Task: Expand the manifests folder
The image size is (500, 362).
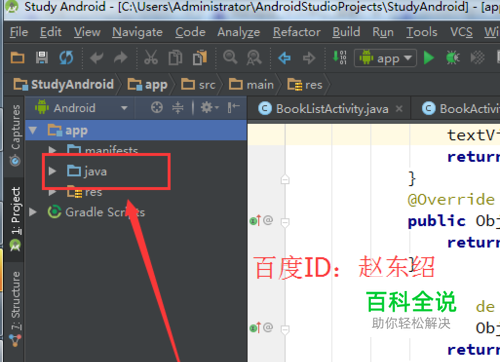Action: tap(52, 150)
